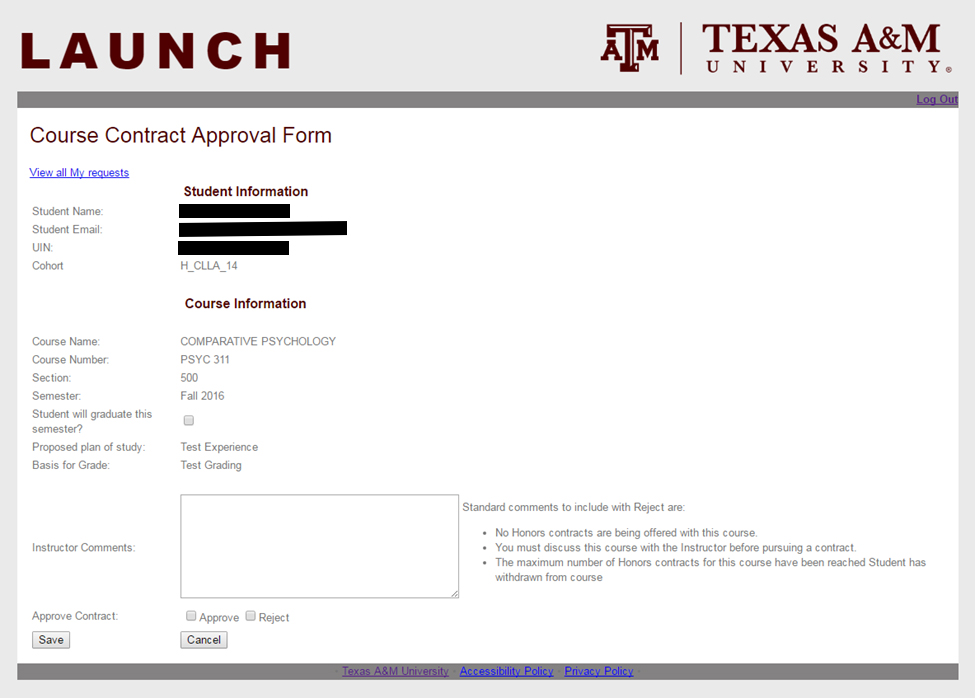Click the H_CLLA_14 cohort value

(x=209, y=266)
